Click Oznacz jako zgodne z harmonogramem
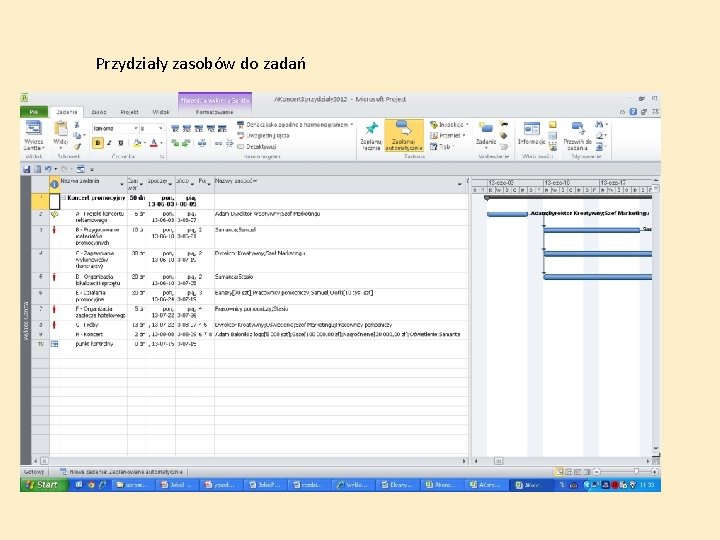720x540 pixels. coord(295,124)
